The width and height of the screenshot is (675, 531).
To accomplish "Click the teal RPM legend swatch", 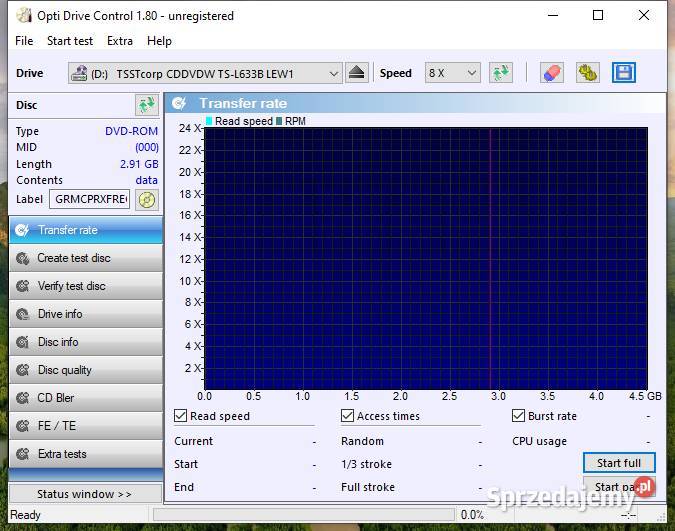I will [279, 121].
